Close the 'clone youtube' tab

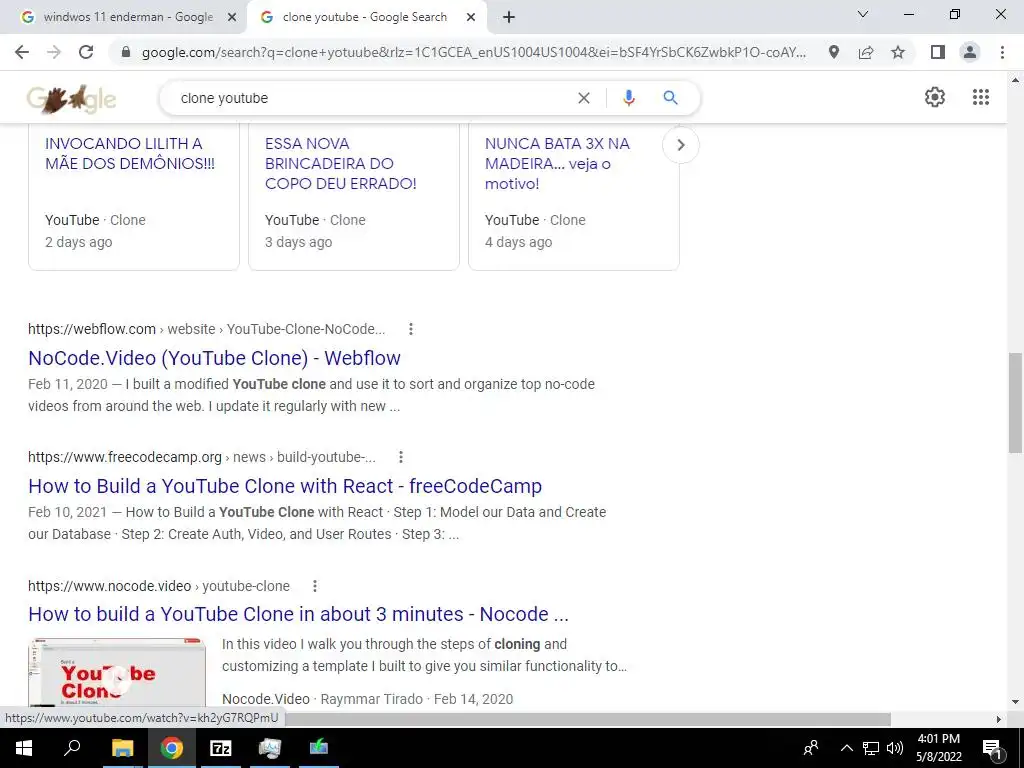471,18
